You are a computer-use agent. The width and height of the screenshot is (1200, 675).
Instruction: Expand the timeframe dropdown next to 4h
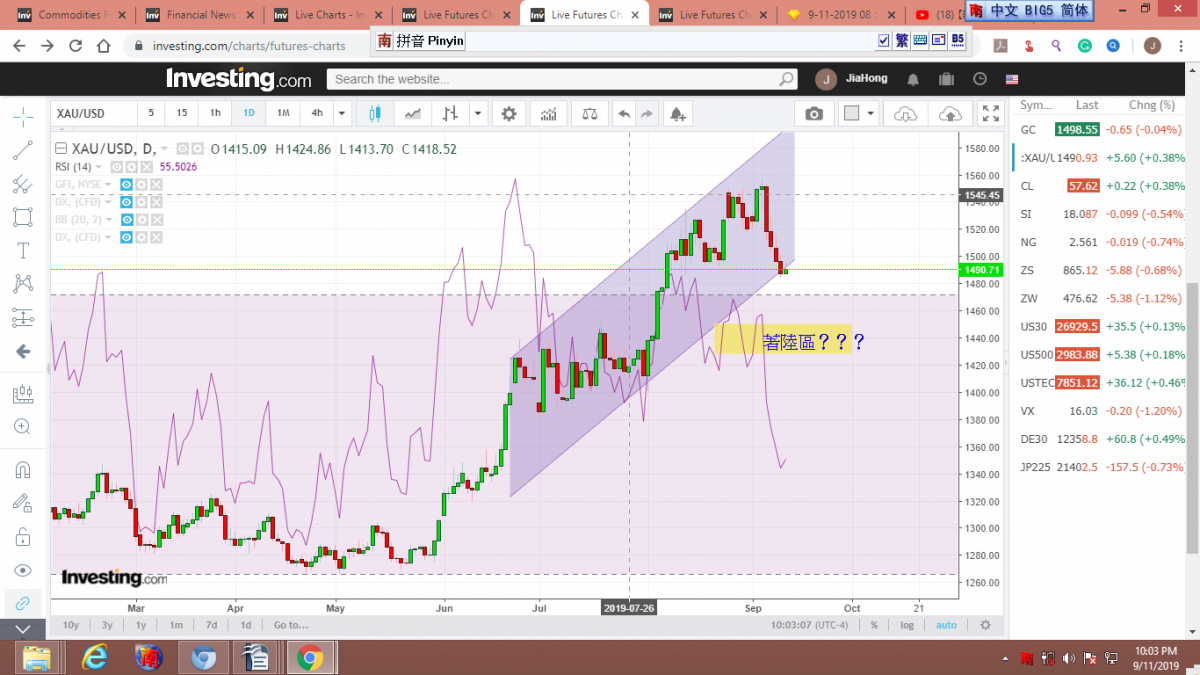pos(342,114)
